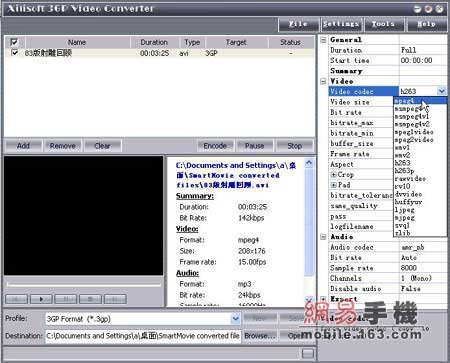450x363 pixels.
Task: Uncheck the 83版射雕回顾 file checkbox
Action: [14, 53]
